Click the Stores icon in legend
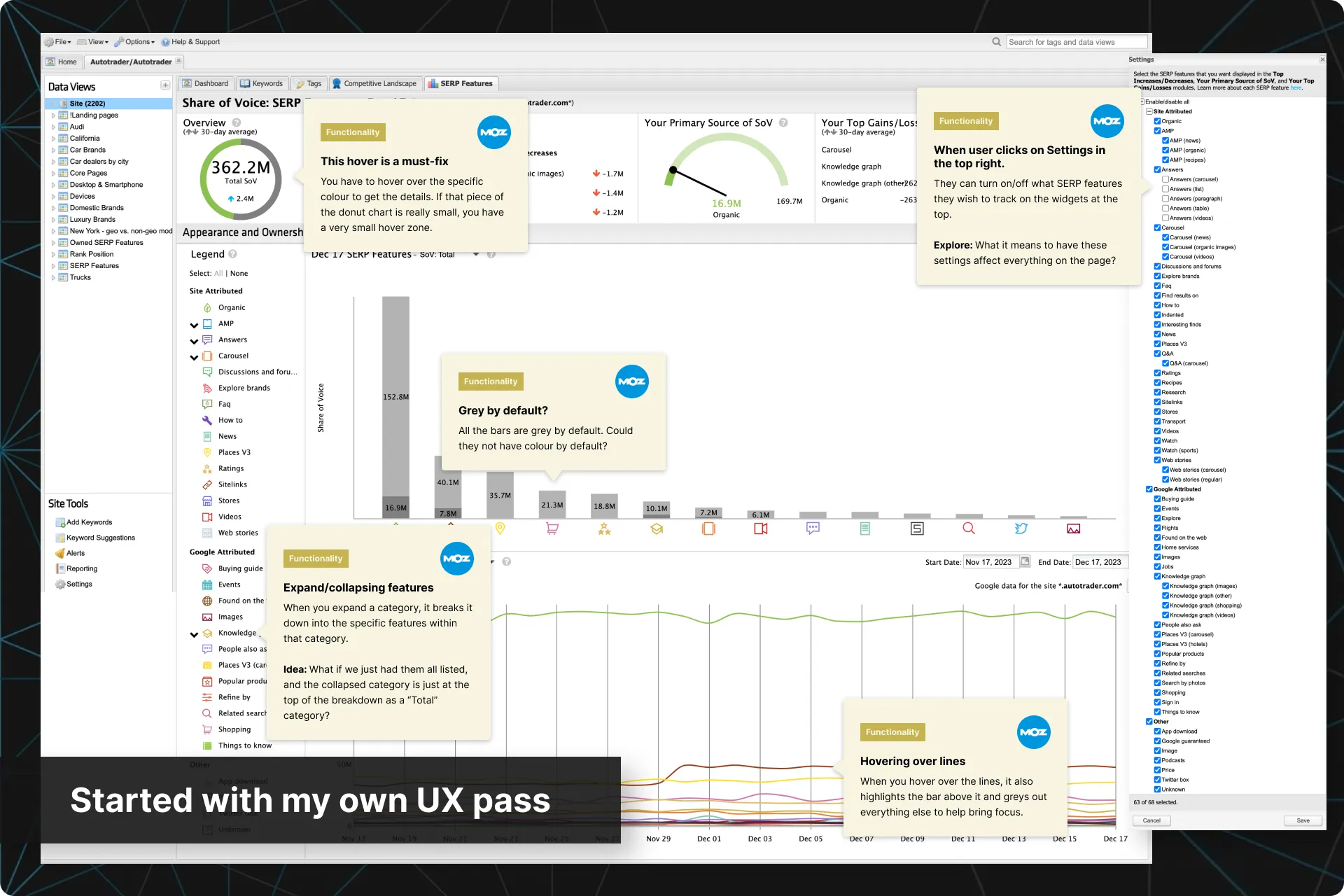The height and width of the screenshot is (896, 1344). pos(207,500)
